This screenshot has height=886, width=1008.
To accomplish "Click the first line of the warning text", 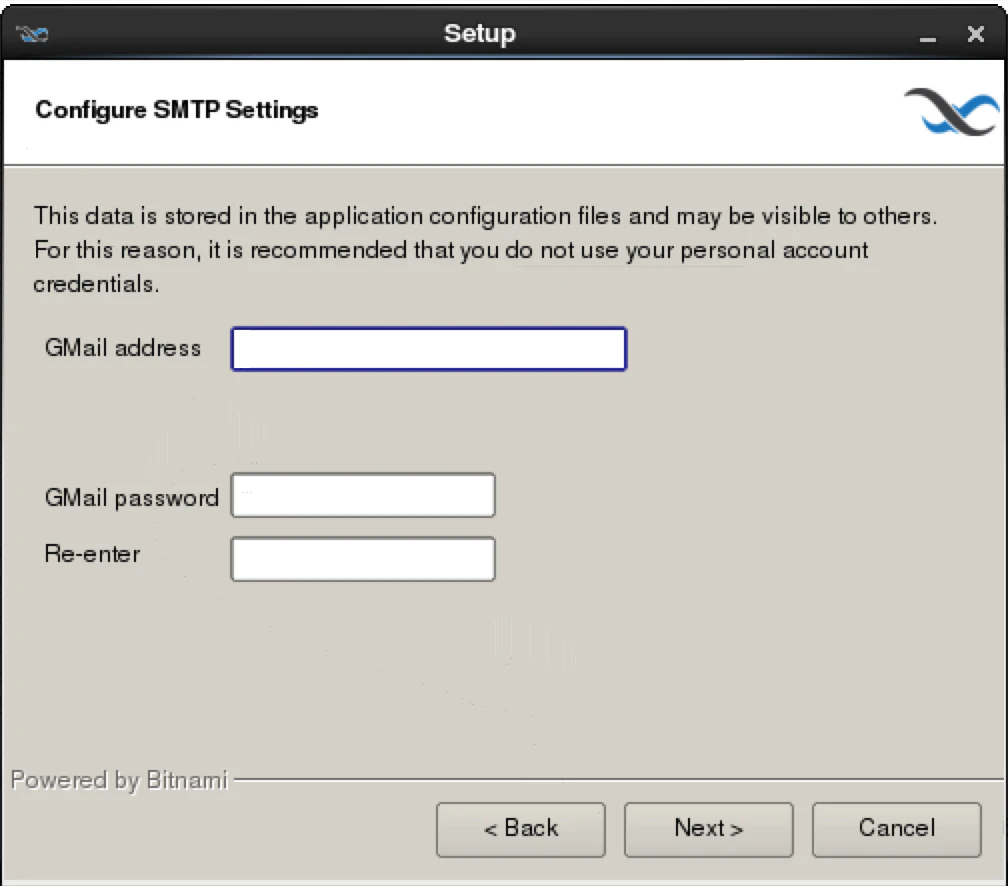I will [485, 216].
